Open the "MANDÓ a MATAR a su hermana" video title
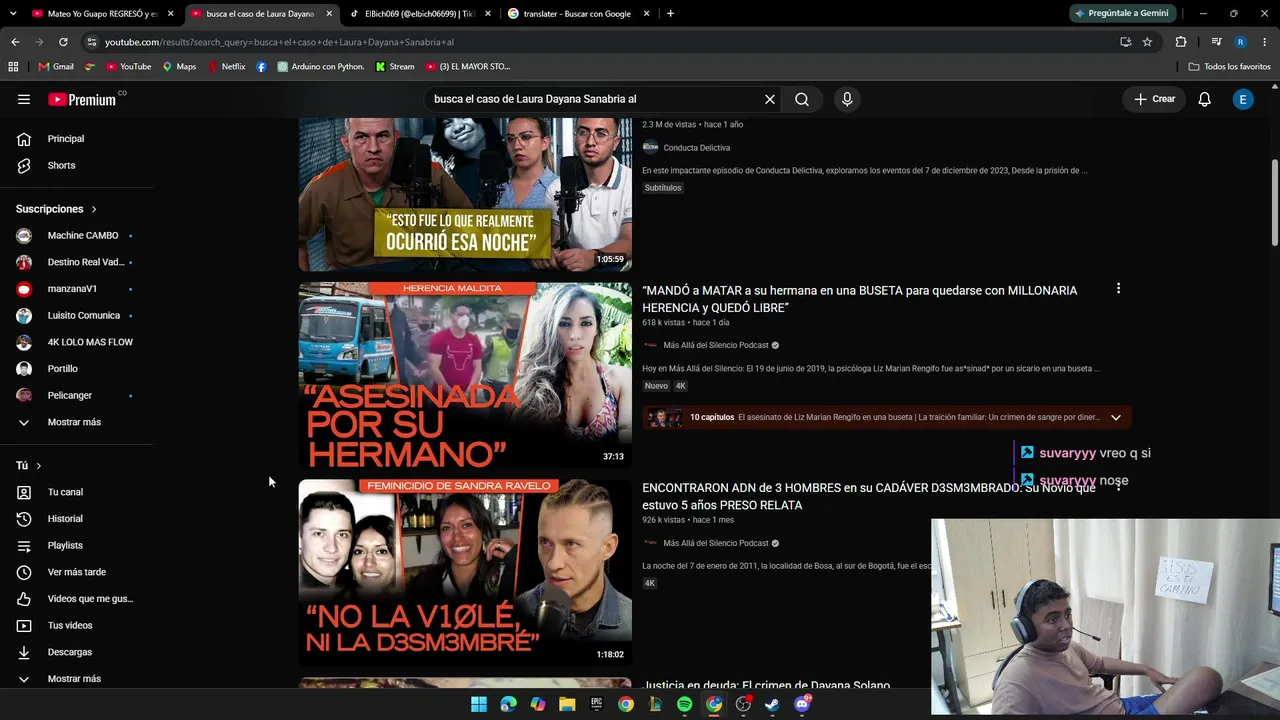This screenshot has height=720, width=1280. 860,299
